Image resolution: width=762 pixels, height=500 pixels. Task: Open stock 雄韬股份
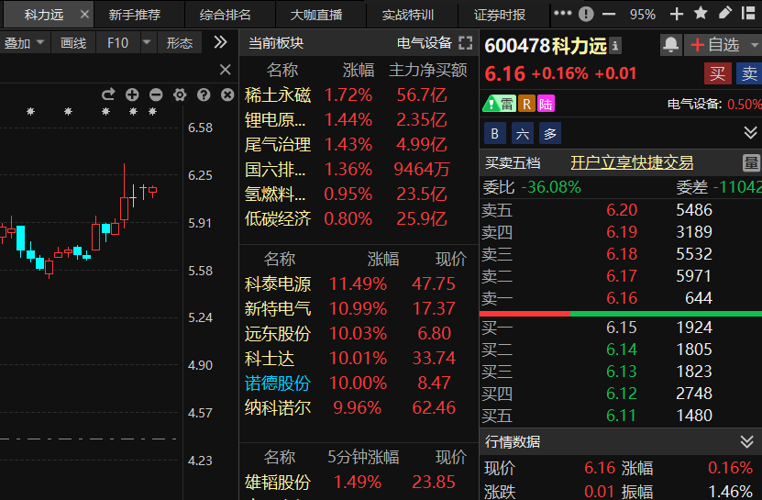278,483
